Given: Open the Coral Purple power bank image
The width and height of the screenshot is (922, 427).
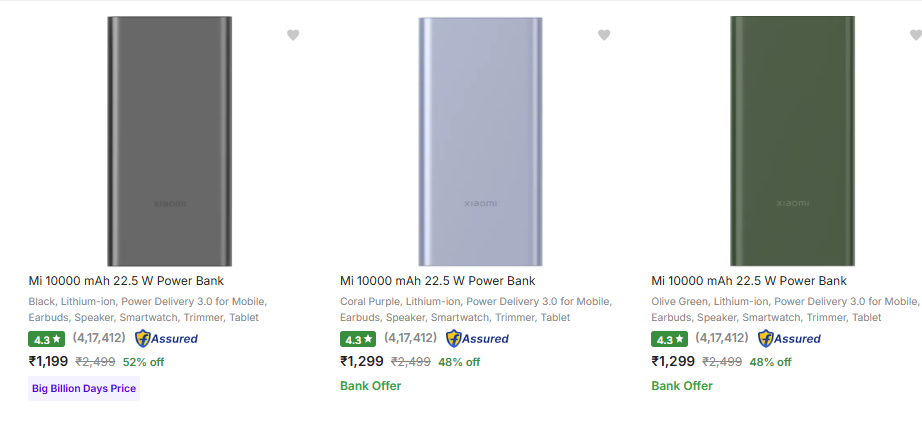Looking at the screenshot, I should (480, 141).
